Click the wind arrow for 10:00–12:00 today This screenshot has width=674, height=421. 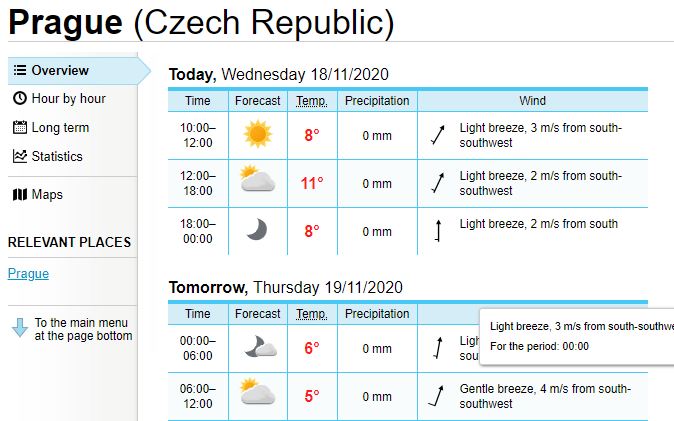click(438, 135)
